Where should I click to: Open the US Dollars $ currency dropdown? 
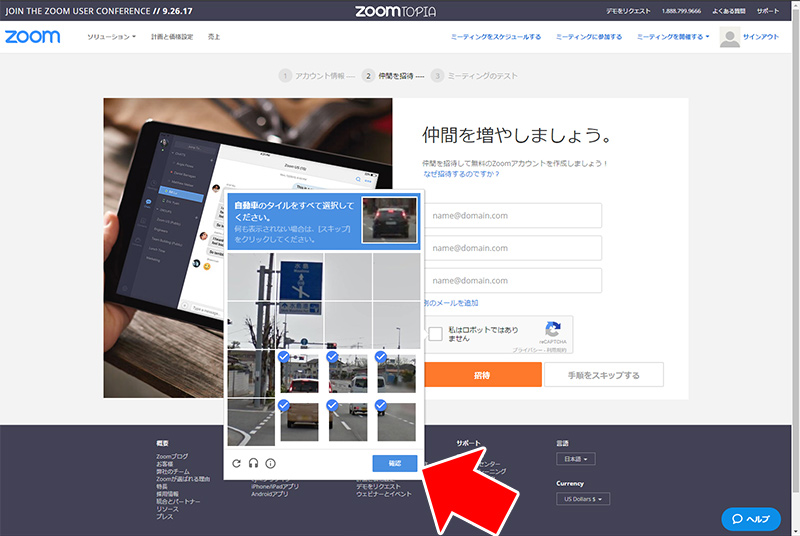tap(582, 499)
